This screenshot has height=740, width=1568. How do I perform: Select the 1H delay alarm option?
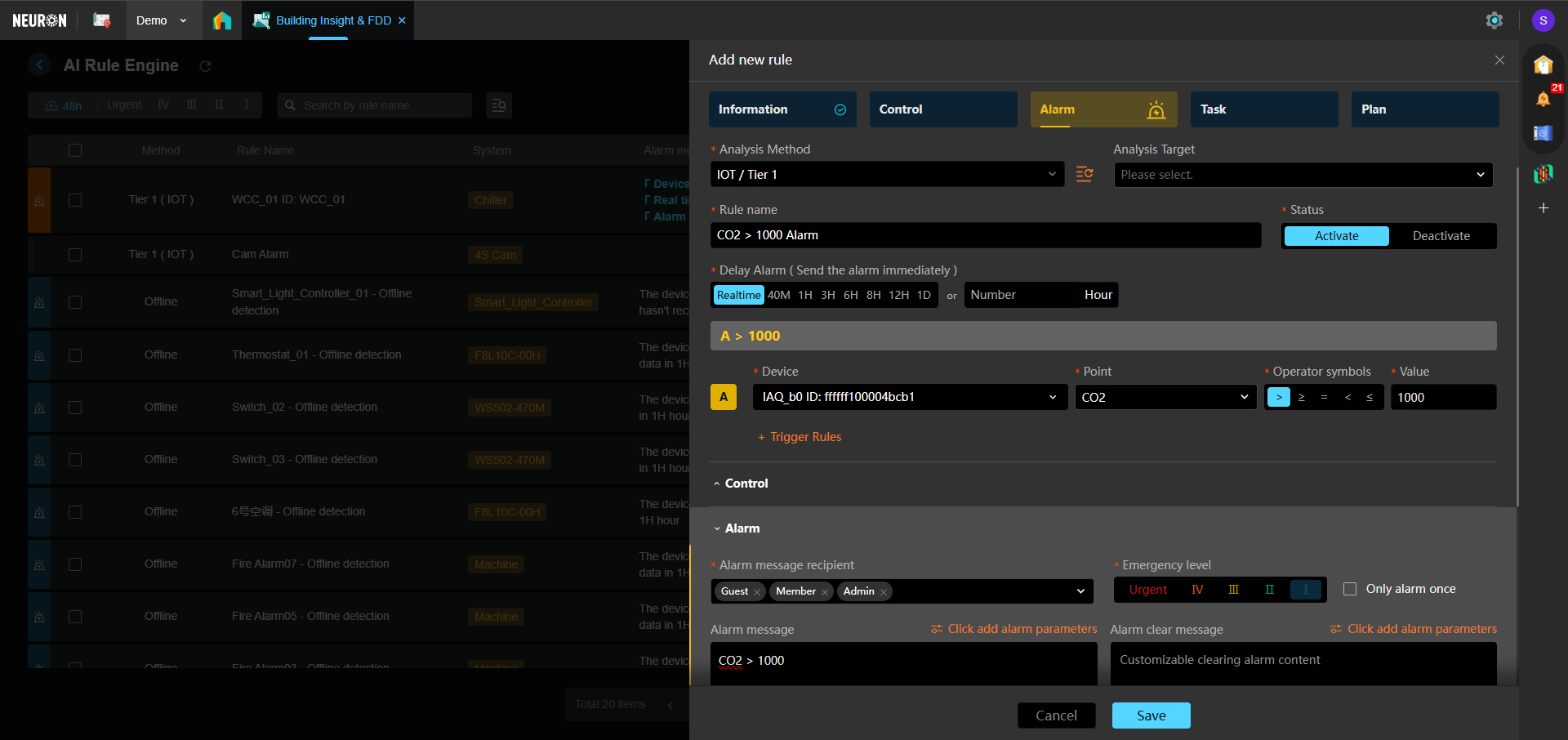tap(805, 295)
